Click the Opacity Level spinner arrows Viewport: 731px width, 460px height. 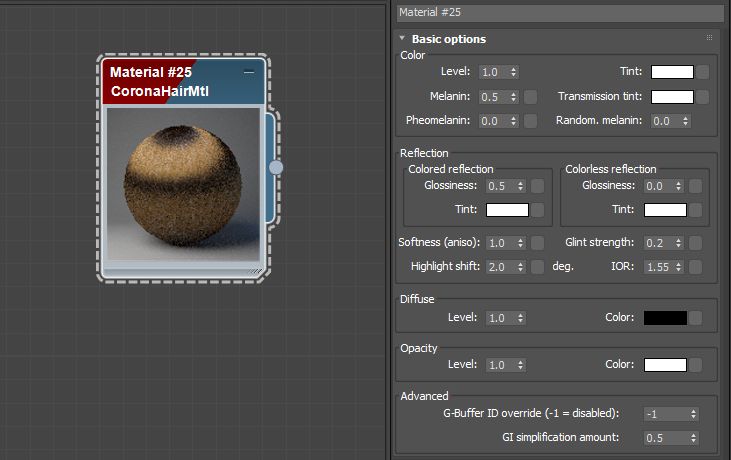click(x=520, y=365)
